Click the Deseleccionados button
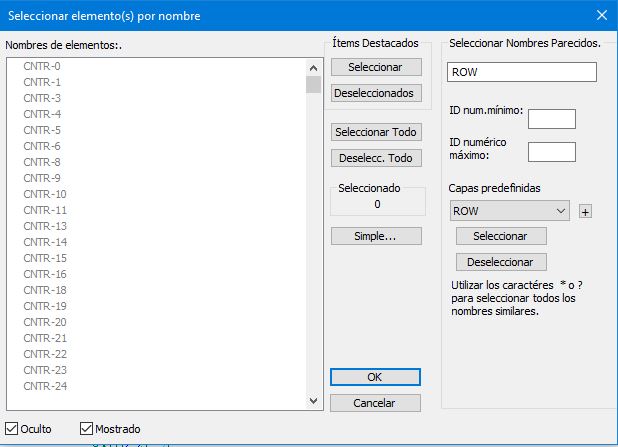Screen dimensions: 618x447 tap(375, 93)
